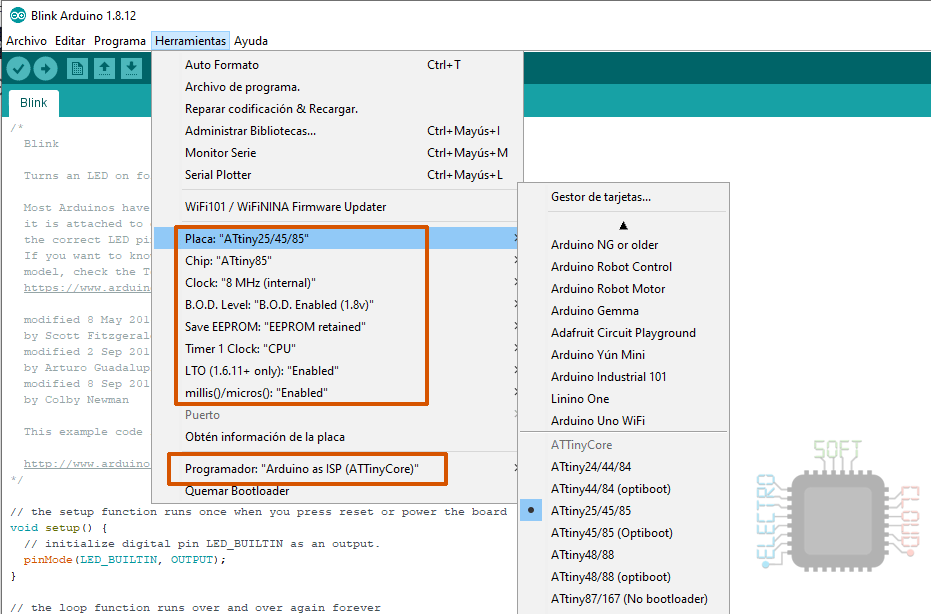Open WiFi101 / WiFiNINA Firmware Updater

coord(336,207)
